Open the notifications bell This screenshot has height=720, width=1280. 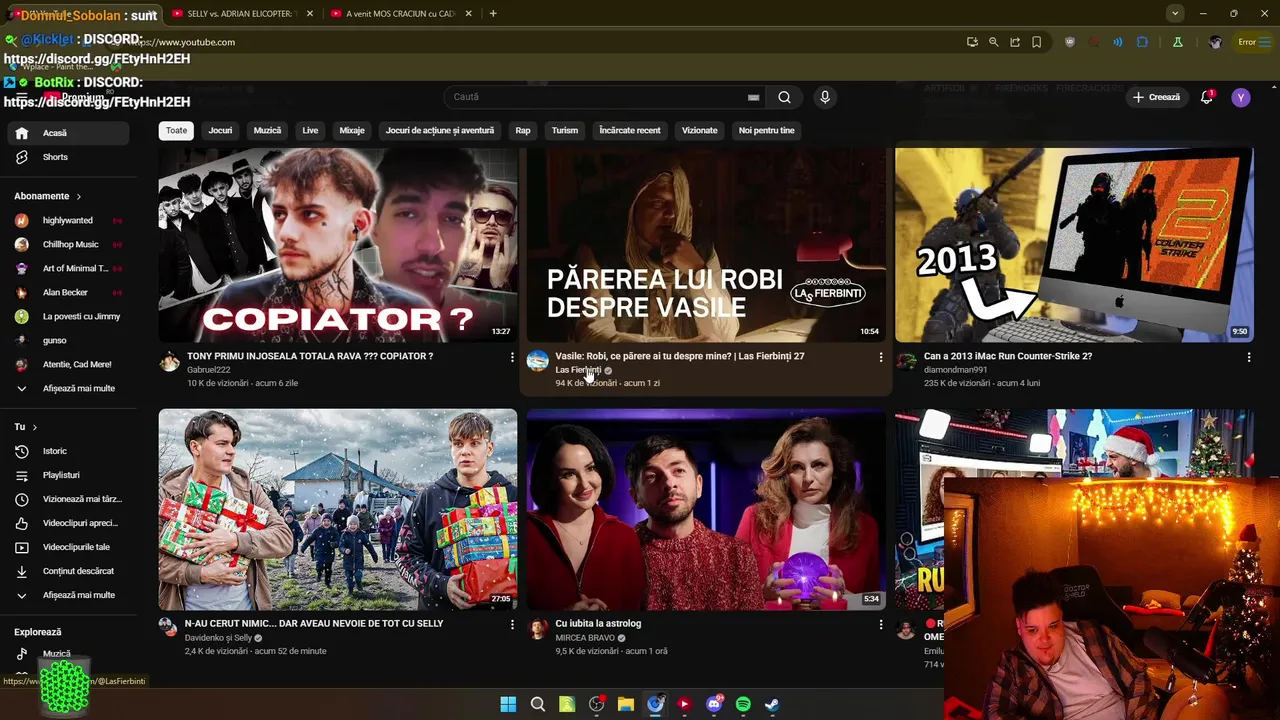1207,97
